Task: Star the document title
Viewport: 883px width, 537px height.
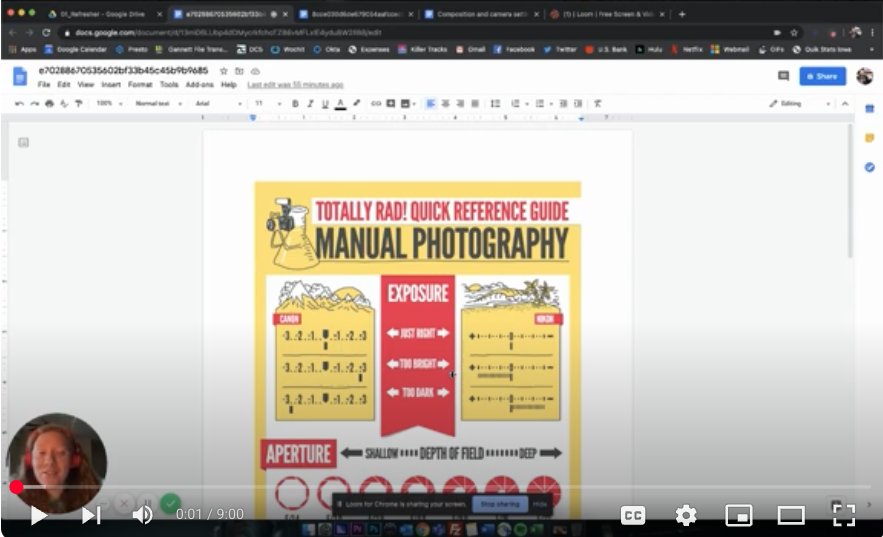Action: [x=223, y=71]
